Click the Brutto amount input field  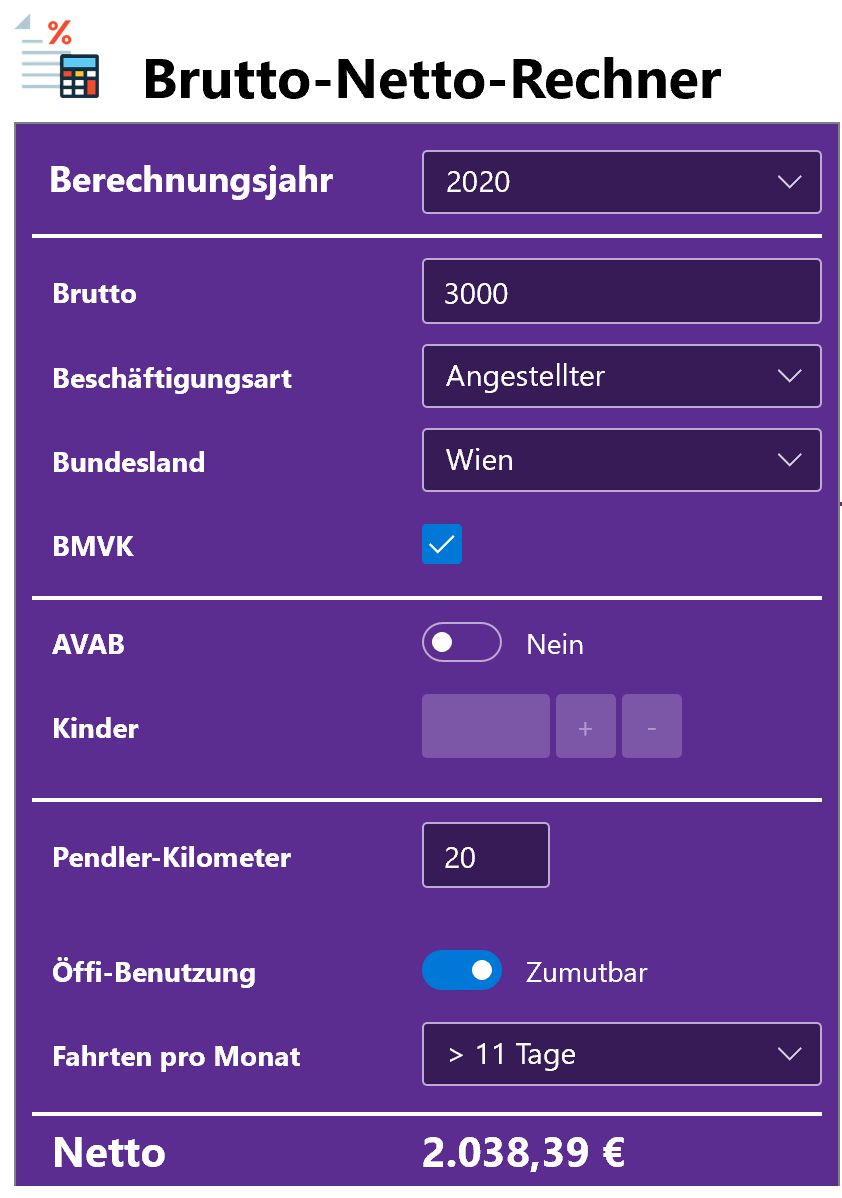(x=620, y=292)
